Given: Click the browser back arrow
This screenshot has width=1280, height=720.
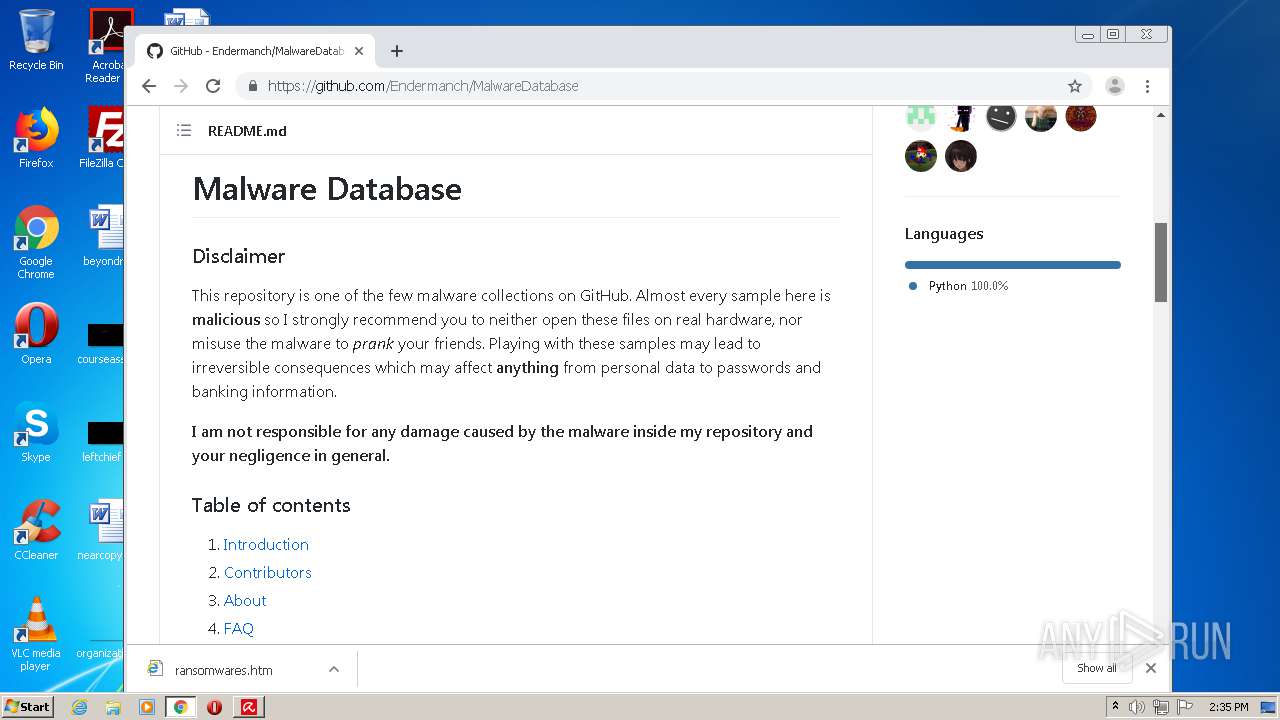Looking at the screenshot, I should (x=149, y=86).
